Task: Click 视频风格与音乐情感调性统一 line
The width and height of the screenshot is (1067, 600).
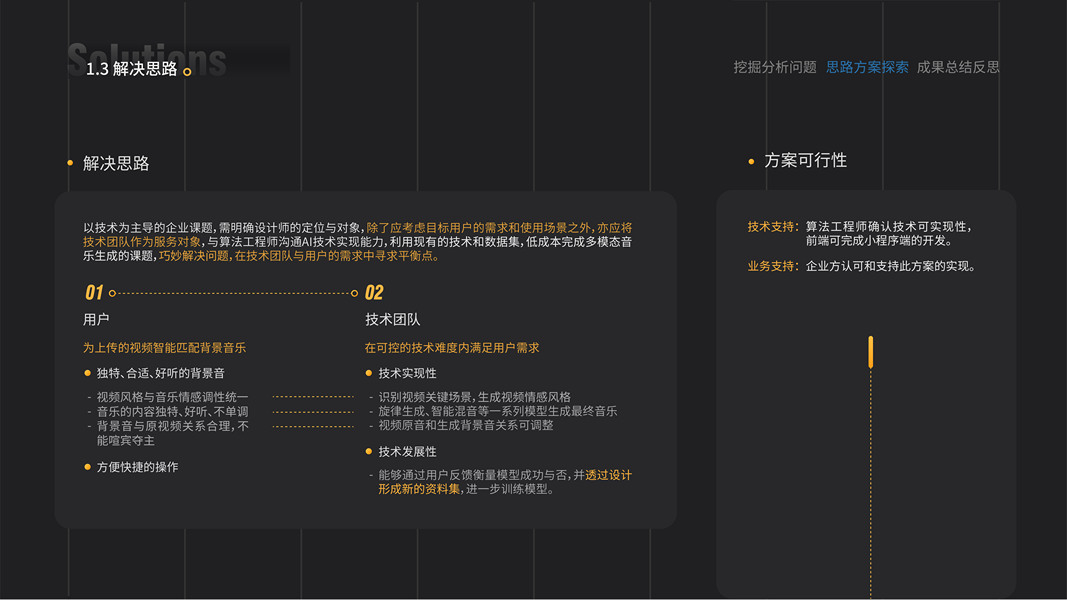Action: (x=173, y=397)
